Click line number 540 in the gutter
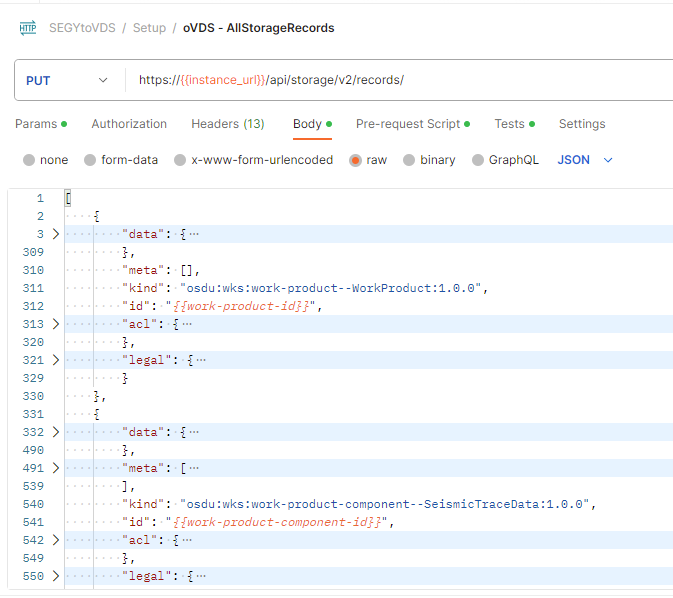The width and height of the screenshot is (673, 598). [33, 504]
